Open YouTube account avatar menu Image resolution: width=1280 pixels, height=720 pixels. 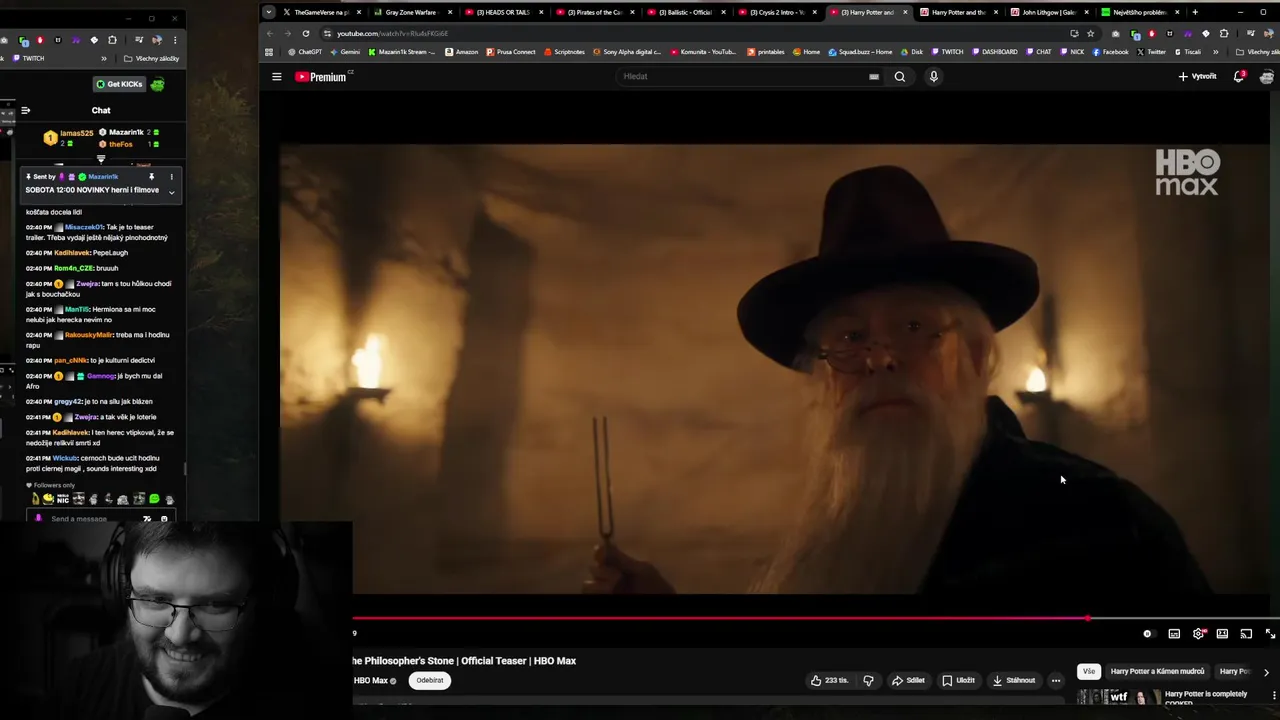(1267, 76)
